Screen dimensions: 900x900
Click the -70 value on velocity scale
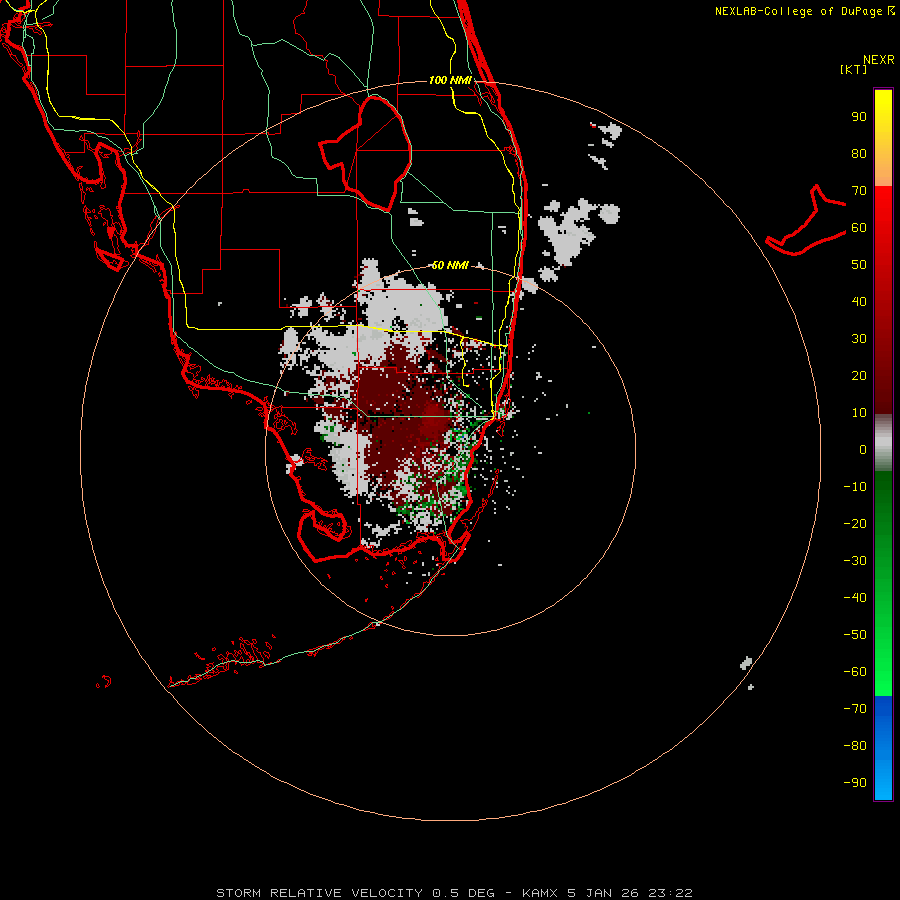(x=855, y=709)
